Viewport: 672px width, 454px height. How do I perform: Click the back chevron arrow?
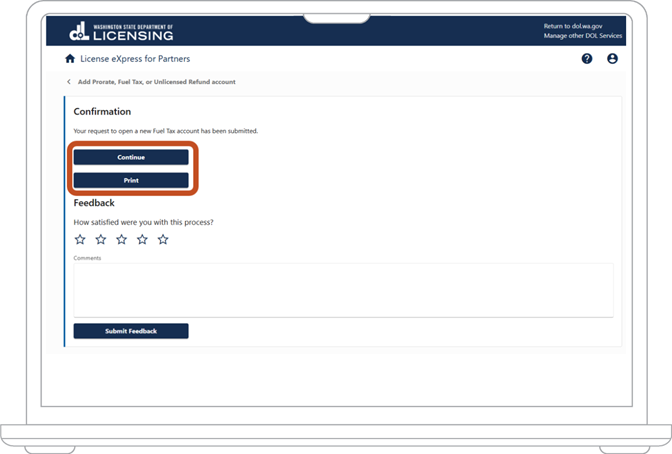69,81
